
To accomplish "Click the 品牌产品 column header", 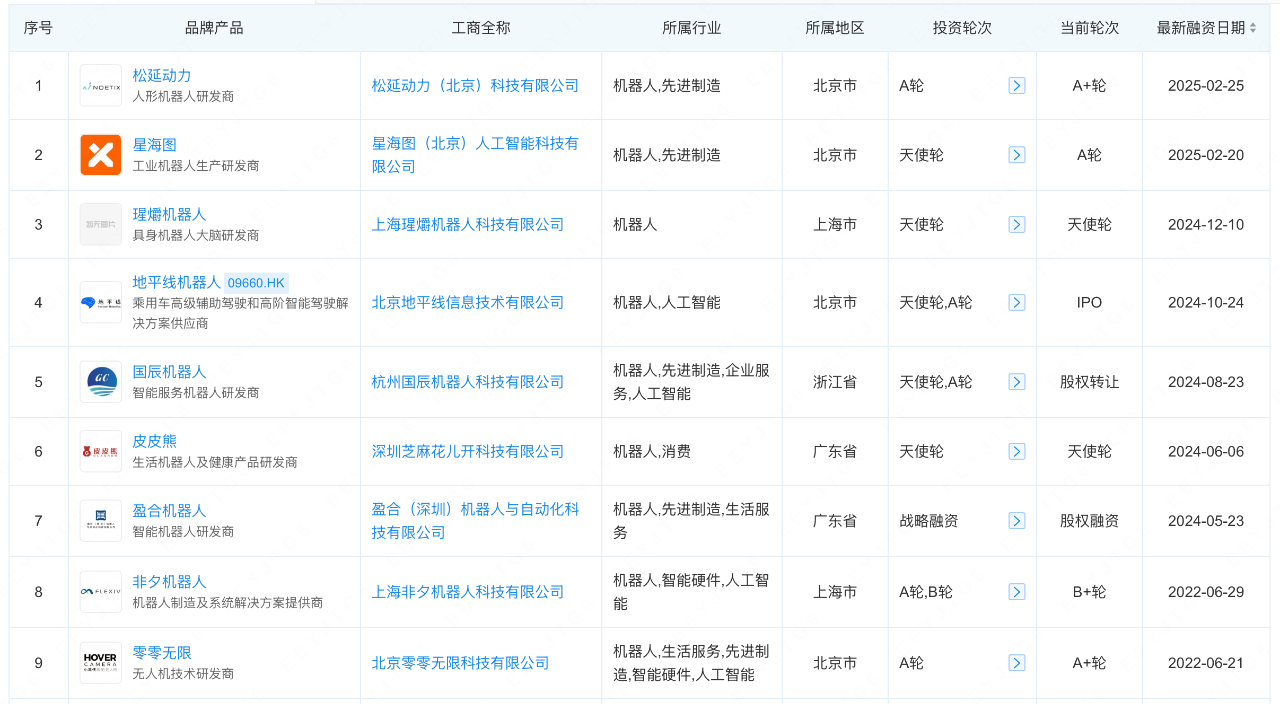I will tap(214, 28).
